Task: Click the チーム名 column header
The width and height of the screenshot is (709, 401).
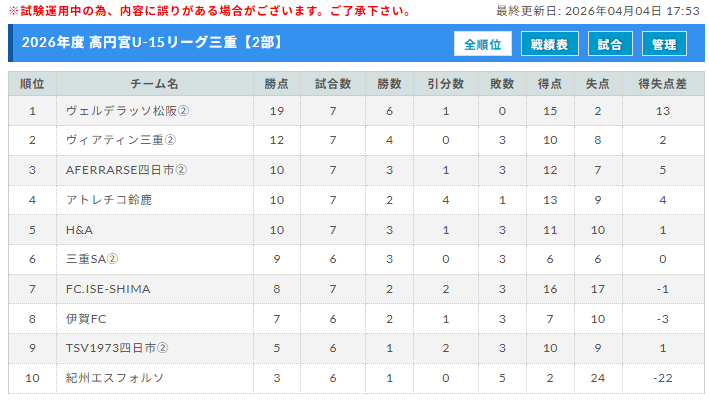Action: (154, 83)
